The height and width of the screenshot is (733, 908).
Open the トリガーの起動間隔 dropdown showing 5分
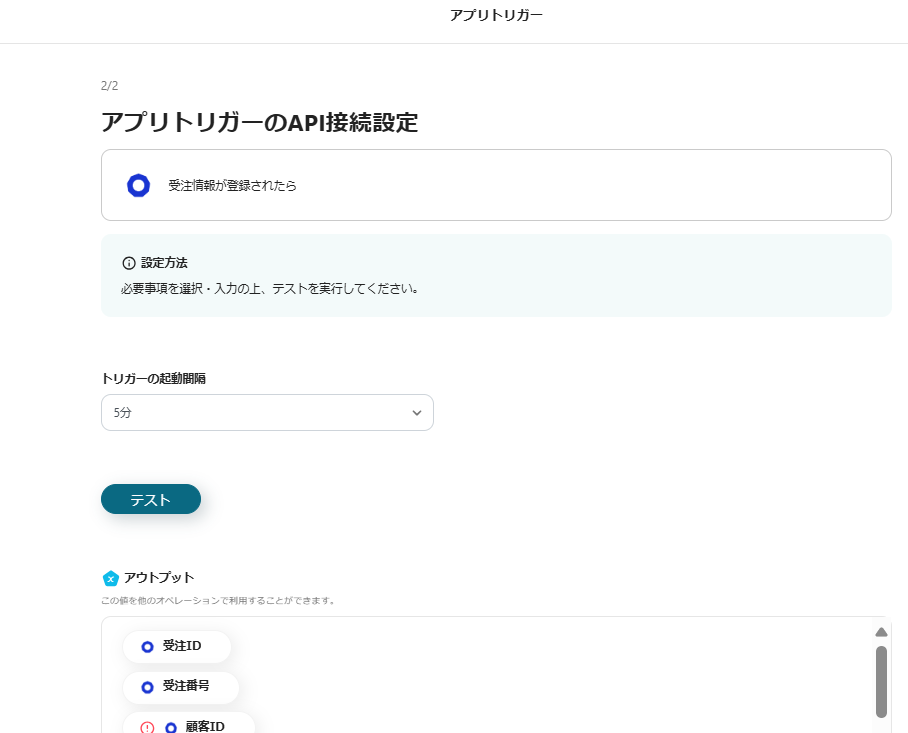267,413
